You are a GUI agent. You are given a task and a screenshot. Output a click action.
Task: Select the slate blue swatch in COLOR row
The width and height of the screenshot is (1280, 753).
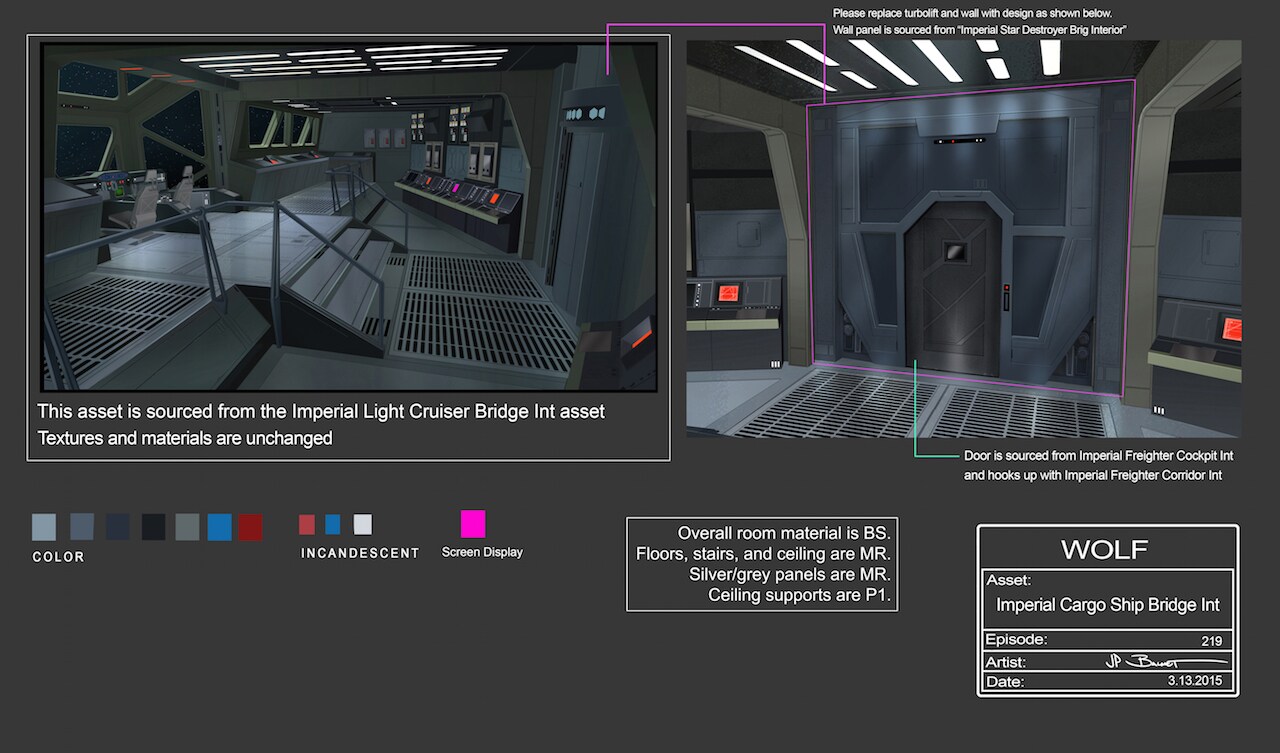point(82,527)
